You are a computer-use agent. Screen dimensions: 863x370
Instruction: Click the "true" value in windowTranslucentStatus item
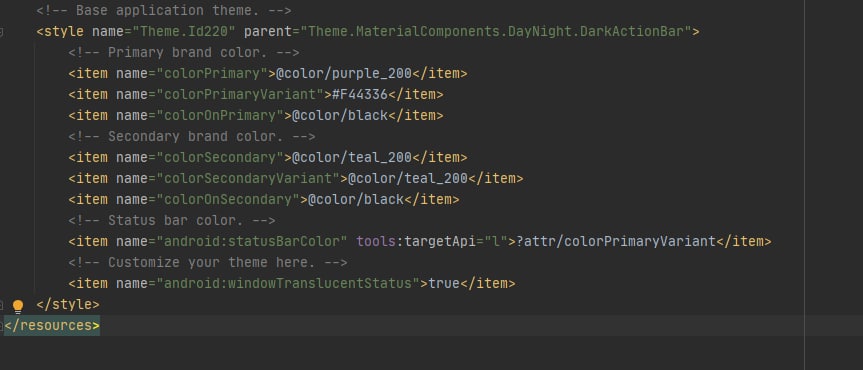click(444, 284)
